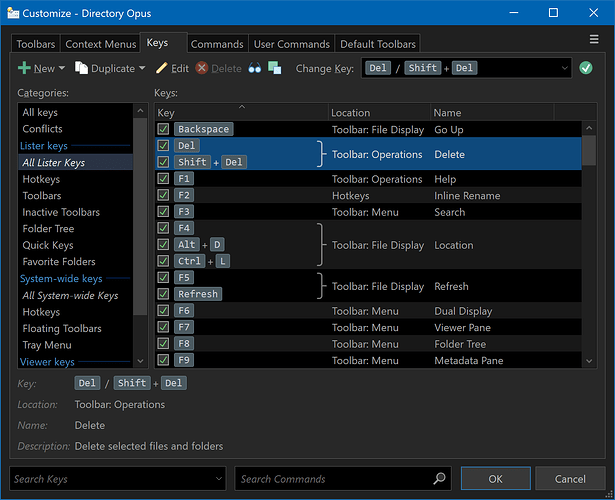This screenshot has height=500, width=615.
Task: Click the Cancel button
Action: tap(570, 478)
